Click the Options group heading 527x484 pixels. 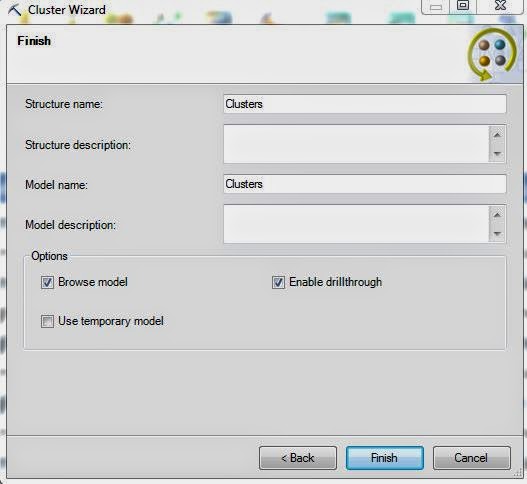[x=49, y=256]
